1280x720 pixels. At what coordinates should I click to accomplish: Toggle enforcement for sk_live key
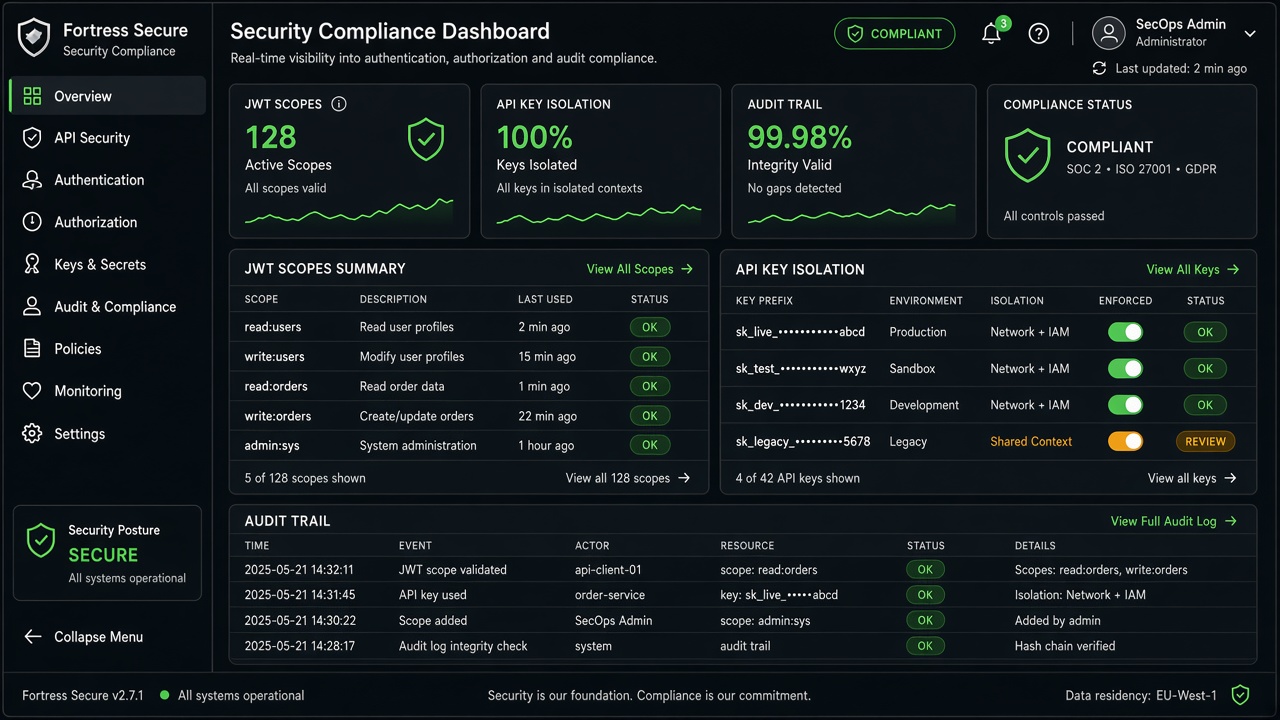click(1125, 332)
